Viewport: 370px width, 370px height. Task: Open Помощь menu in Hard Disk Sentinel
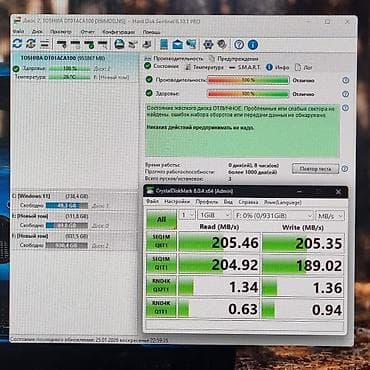151,32
